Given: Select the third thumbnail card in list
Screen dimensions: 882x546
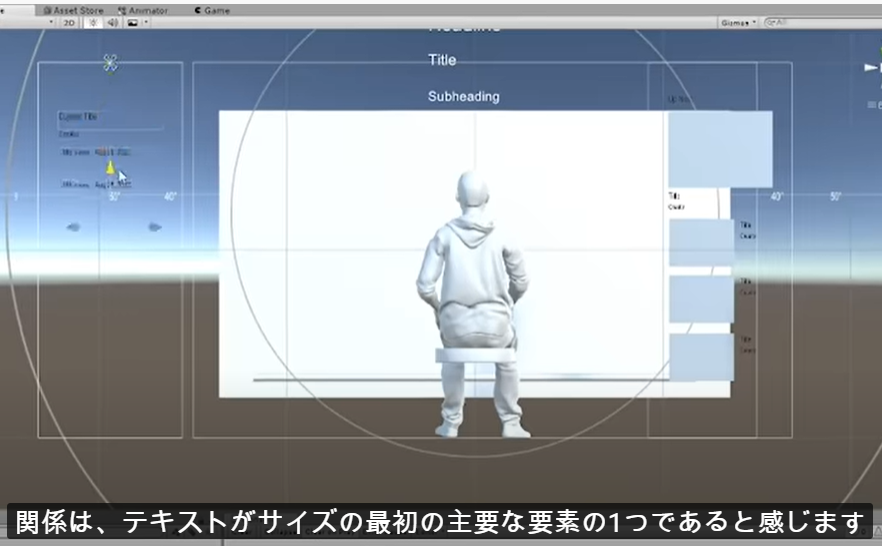Looking at the screenshot, I should pyautogui.click(x=701, y=299).
